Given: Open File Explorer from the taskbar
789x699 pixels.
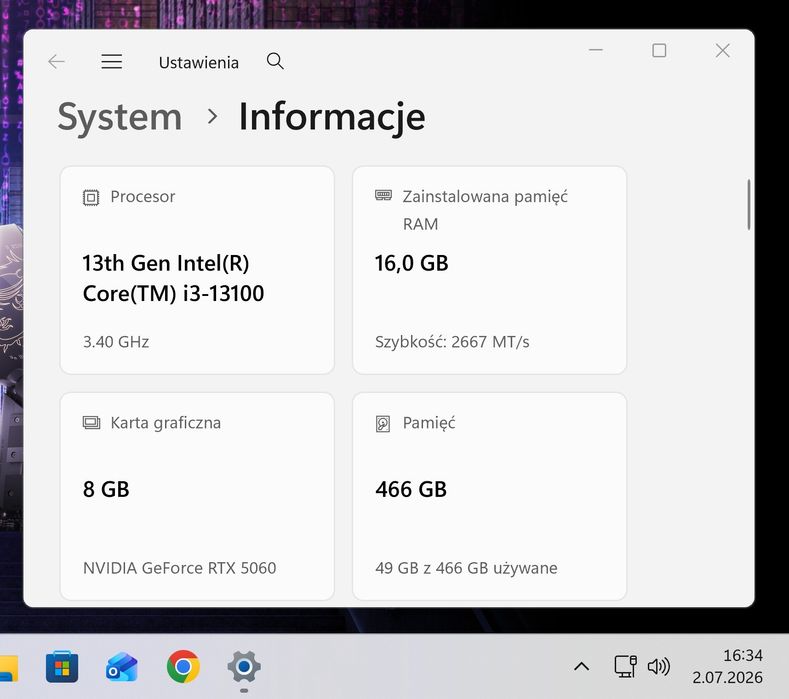Looking at the screenshot, I should tap(9, 667).
